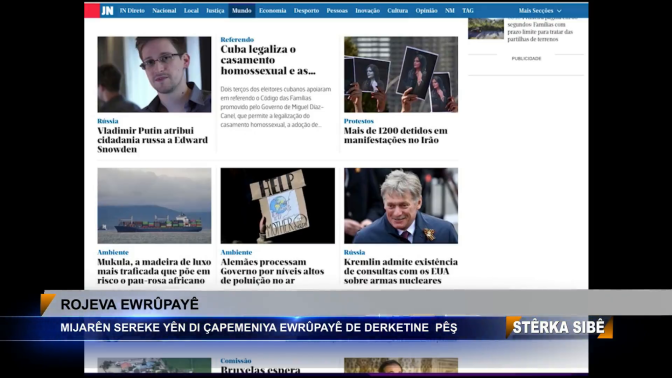This screenshot has height=378, width=672.
Task: Click the JN logo icon
Action: click(x=107, y=11)
